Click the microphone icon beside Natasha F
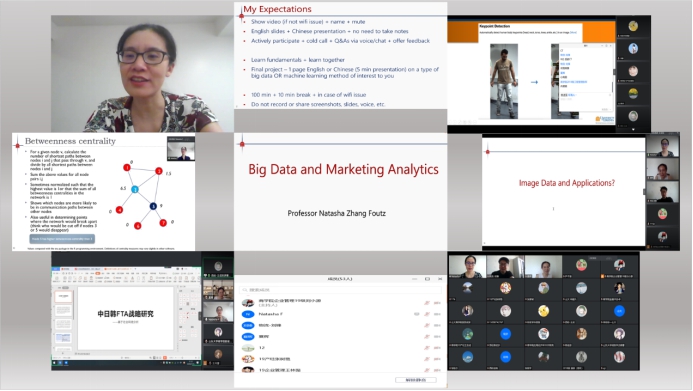 (427, 314)
